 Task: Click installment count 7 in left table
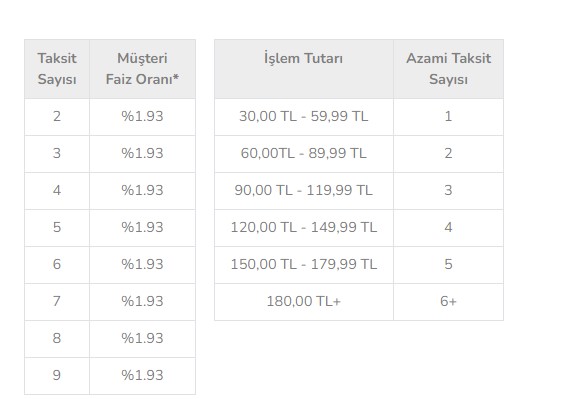pyautogui.click(x=57, y=302)
